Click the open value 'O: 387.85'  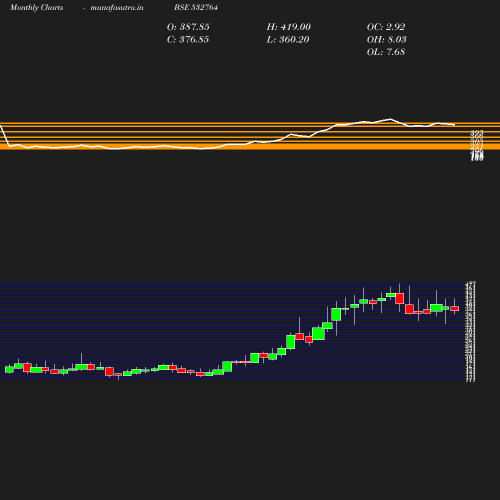point(188,27)
